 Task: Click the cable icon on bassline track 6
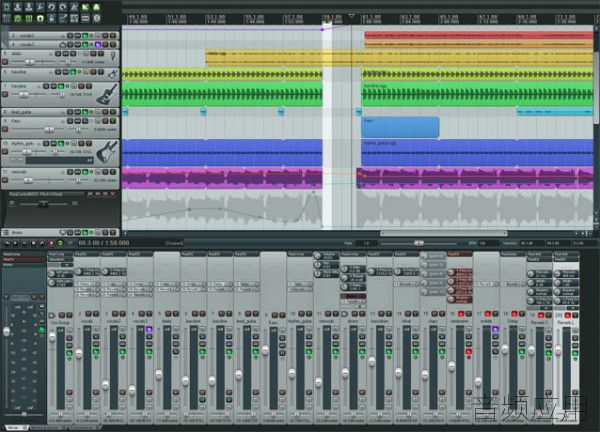112,73
